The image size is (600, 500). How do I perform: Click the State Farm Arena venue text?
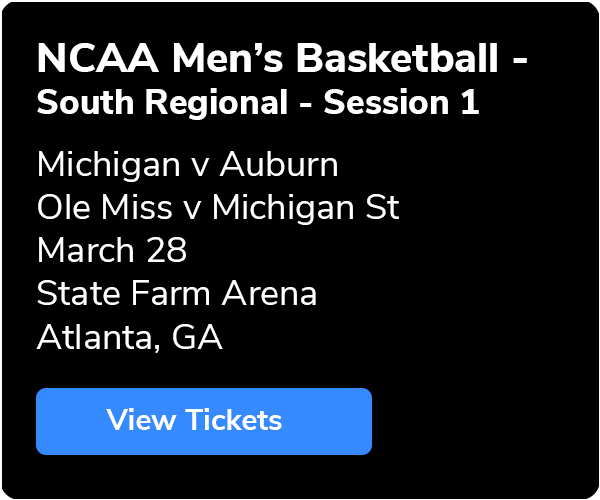[177, 293]
